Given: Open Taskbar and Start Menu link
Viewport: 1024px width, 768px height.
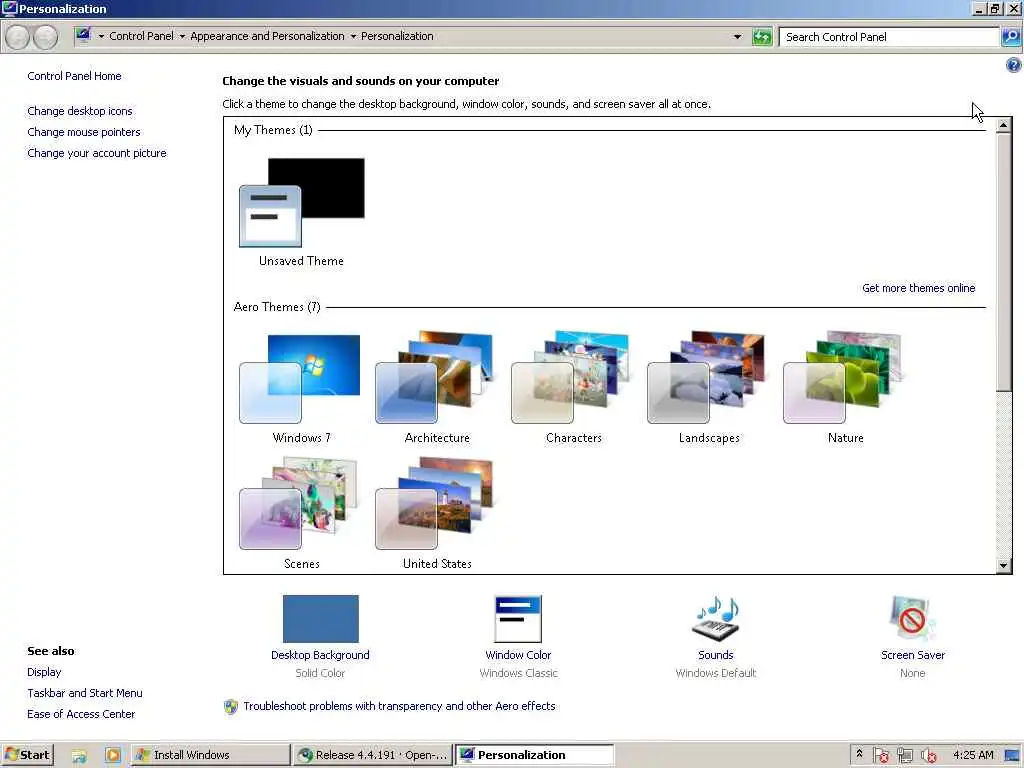Looking at the screenshot, I should pyautogui.click(x=85, y=693).
